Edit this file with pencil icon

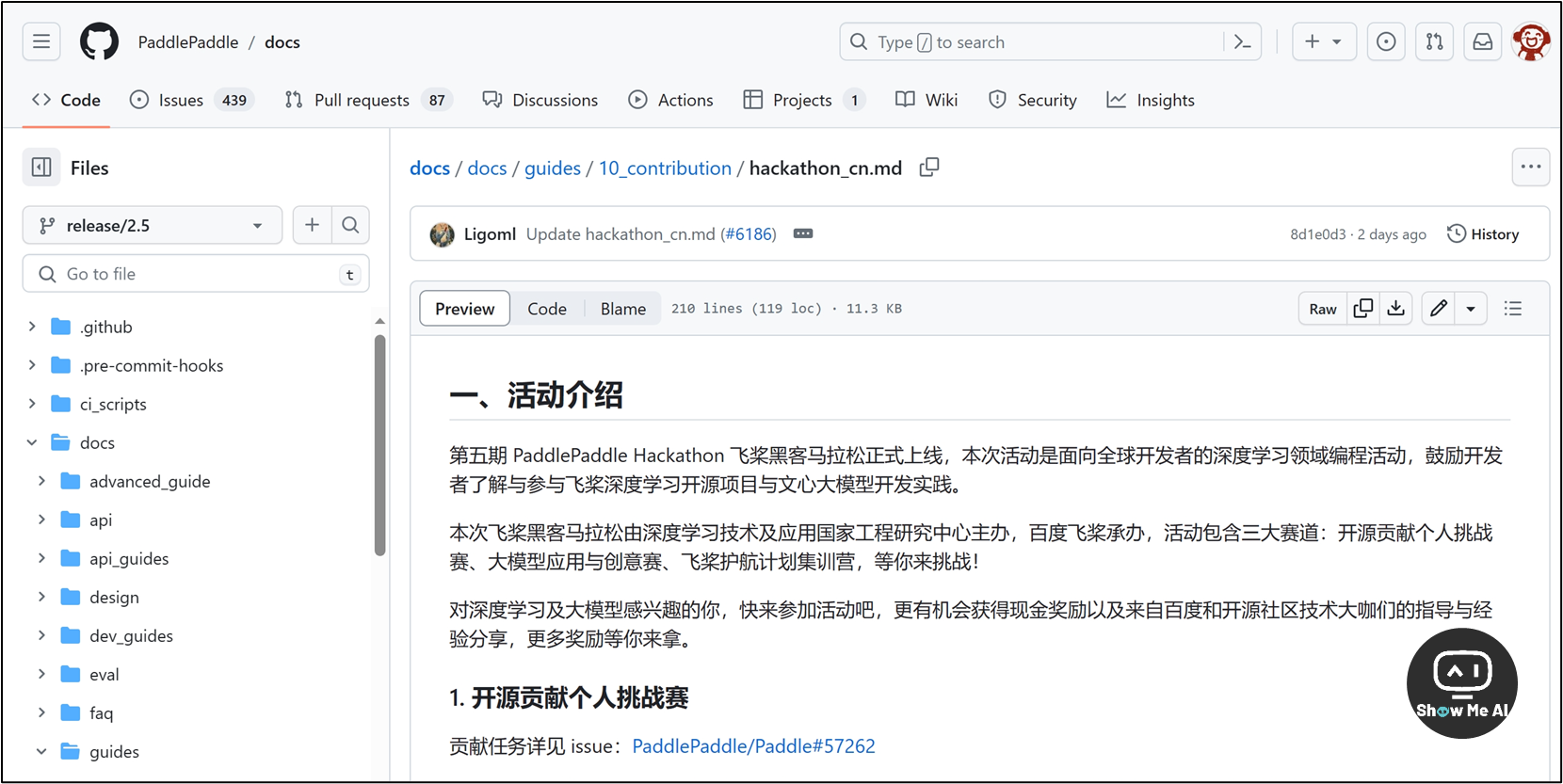point(1439,308)
